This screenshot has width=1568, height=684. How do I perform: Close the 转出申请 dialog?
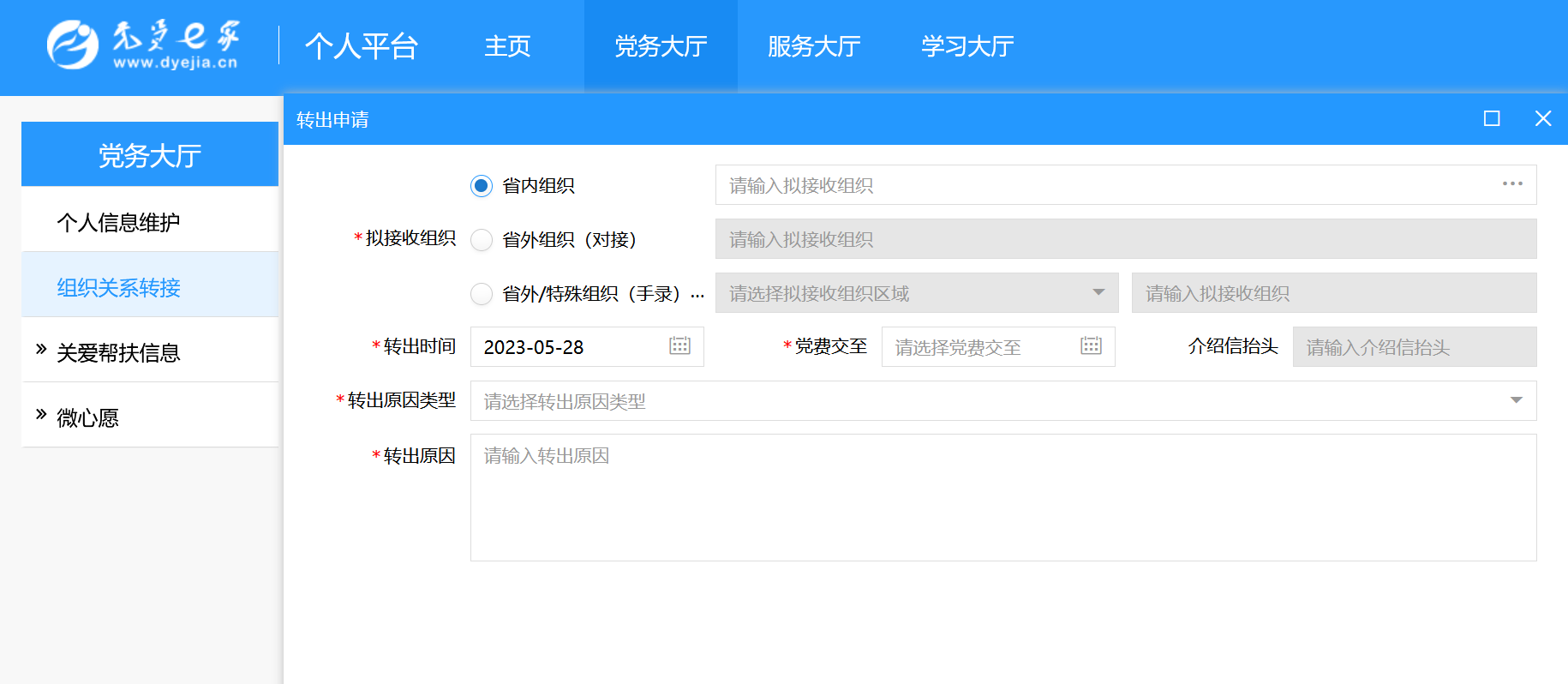pyautogui.click(x=1543, y=119)
